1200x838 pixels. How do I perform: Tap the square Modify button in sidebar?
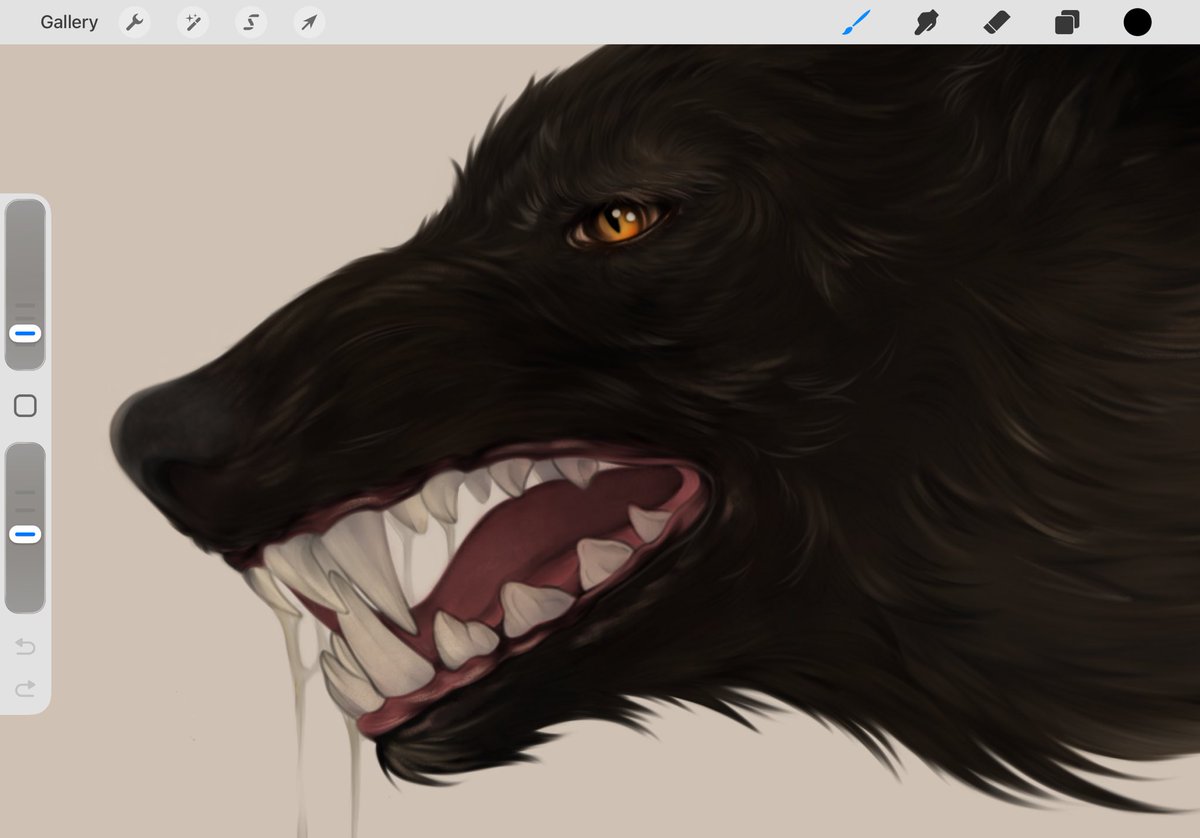pyautogui.click(x=25, y=405)
